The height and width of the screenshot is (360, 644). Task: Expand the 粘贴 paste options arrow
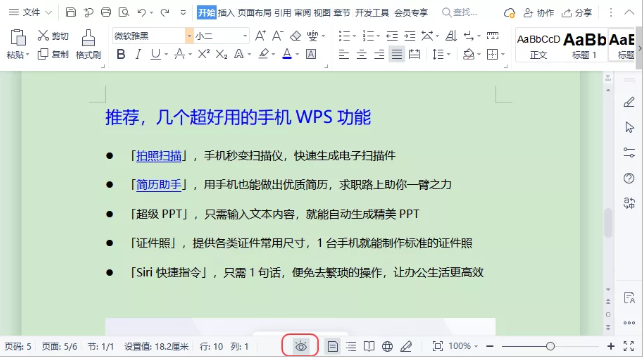point(28,55)
